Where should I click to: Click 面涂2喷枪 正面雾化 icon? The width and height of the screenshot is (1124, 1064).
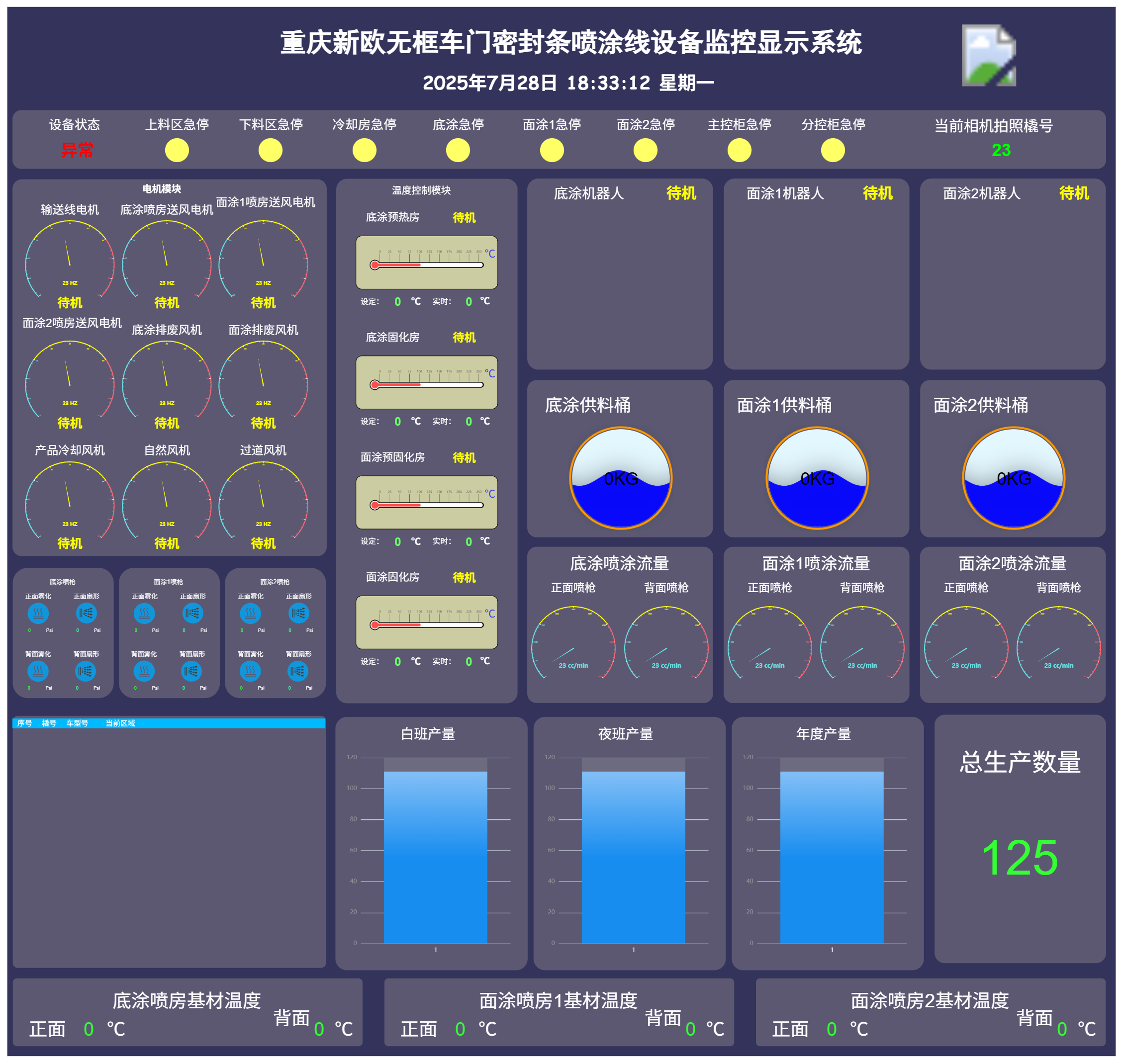click(x=250, y=613)
